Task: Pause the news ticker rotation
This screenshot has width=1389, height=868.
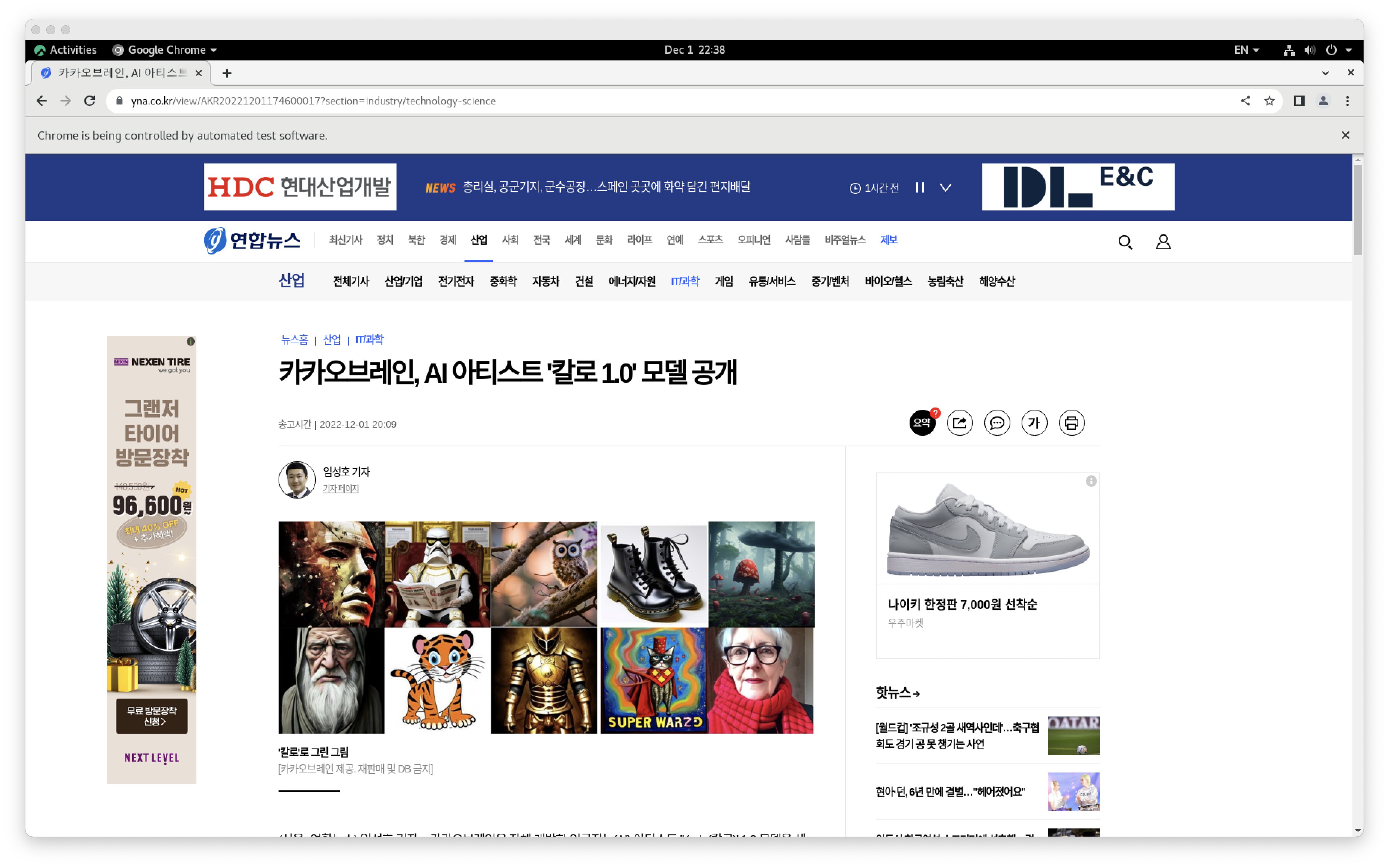Action: point(920,188)
